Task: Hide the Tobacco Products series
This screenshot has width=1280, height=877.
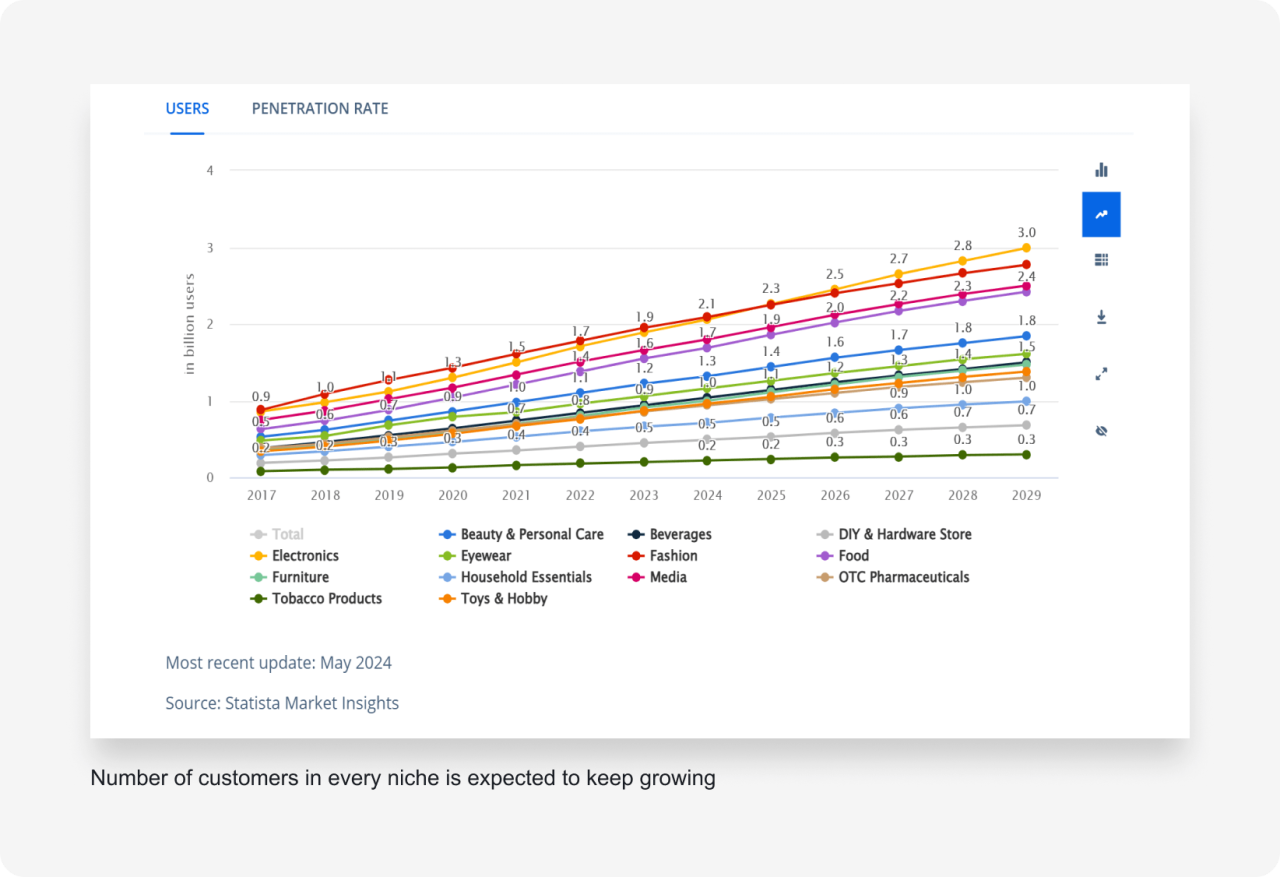Action: pos(327,598)
